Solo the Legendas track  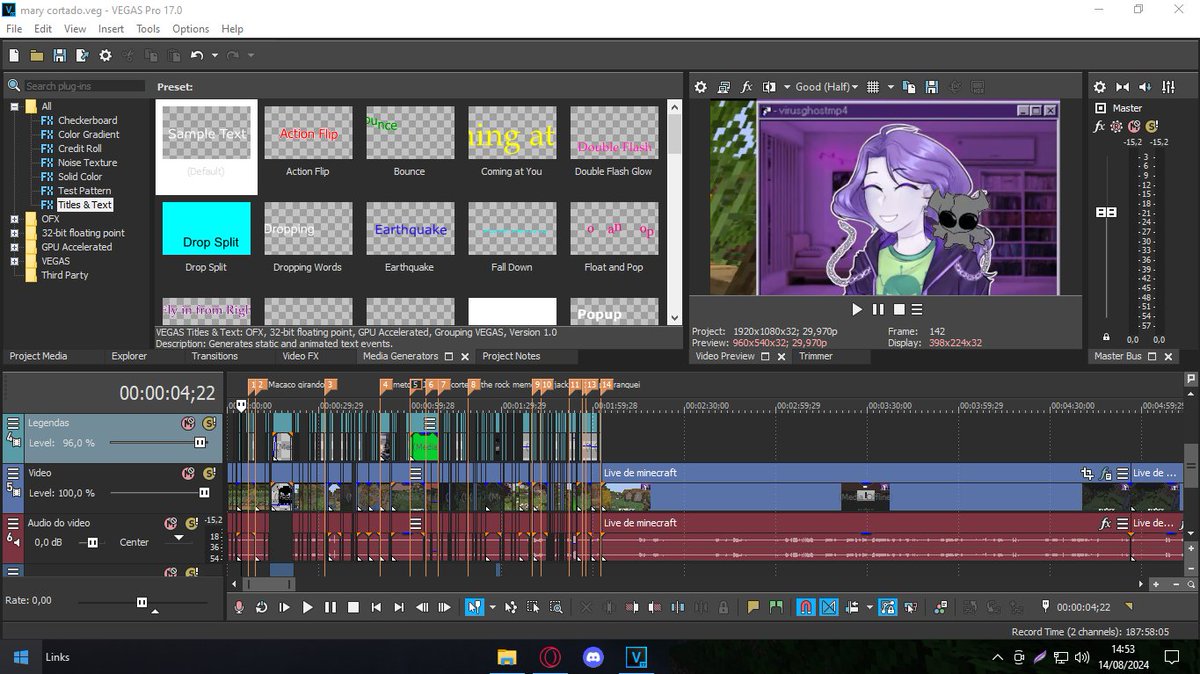point(209,423)
